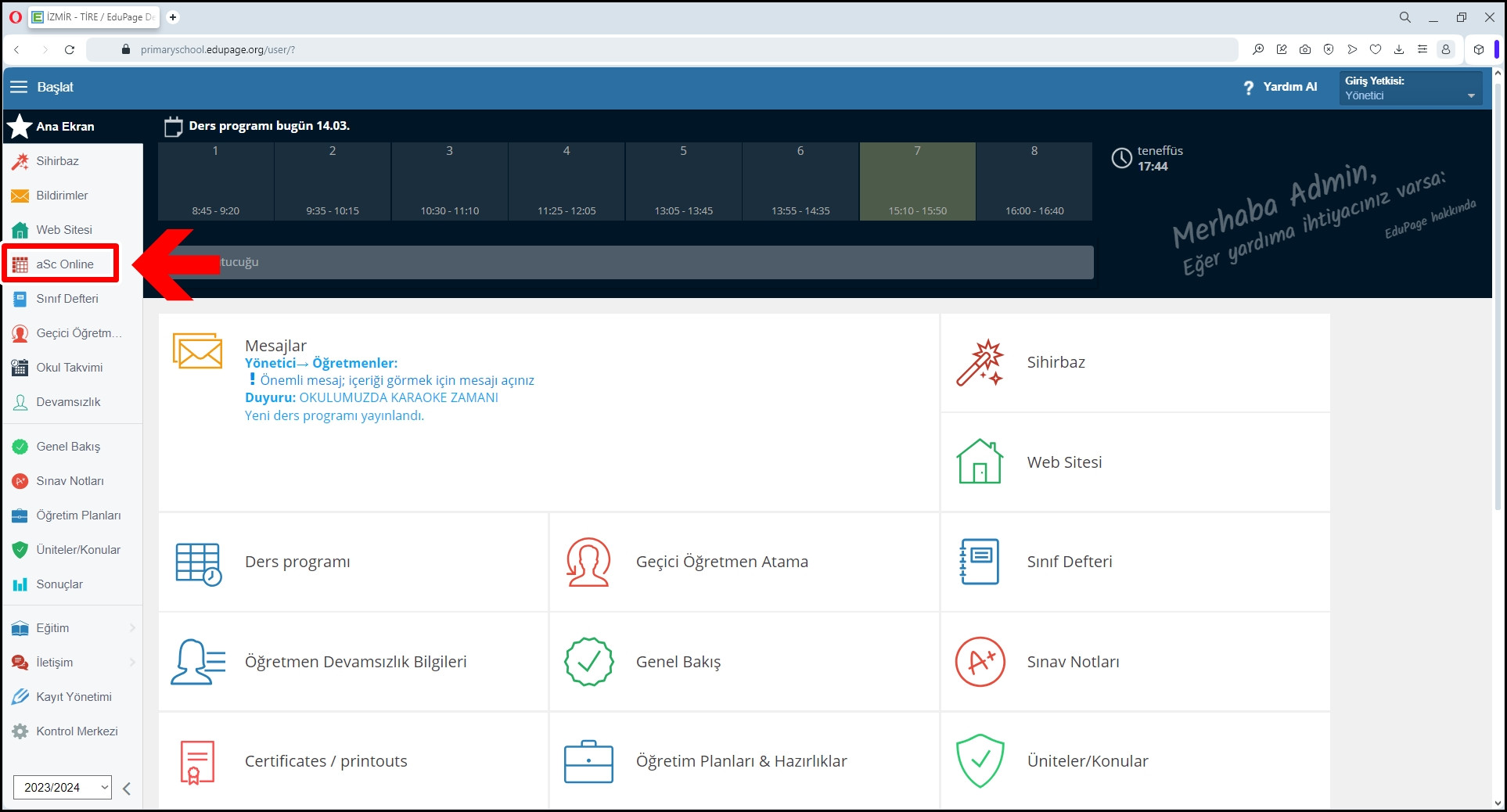Open Geçici Öğretmen sidebar item
Viewport: 1507px width, 812px height.
tap(73, 333)
